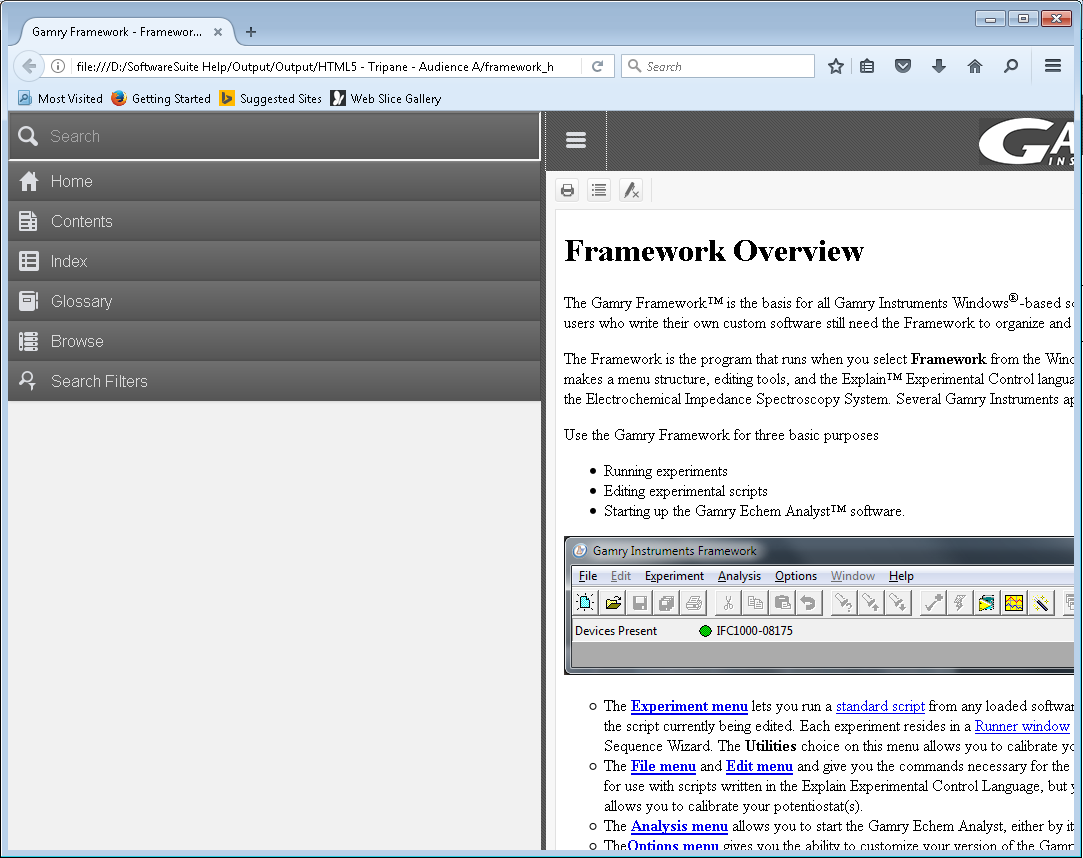Open Most Visited bookmark folder
Viewport: 1083px width, 858px height.
[x=60, y=99]
